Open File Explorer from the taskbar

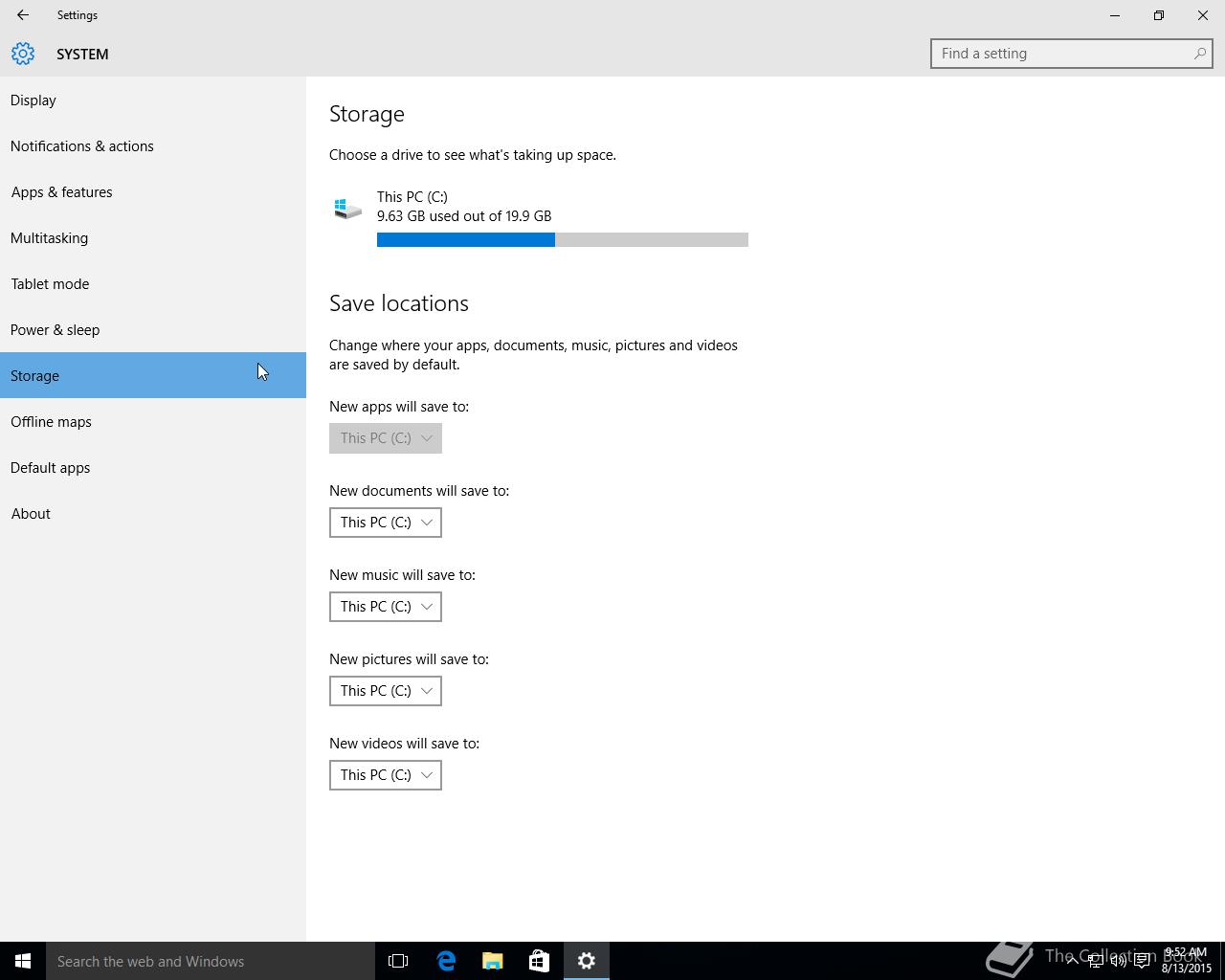493,961
